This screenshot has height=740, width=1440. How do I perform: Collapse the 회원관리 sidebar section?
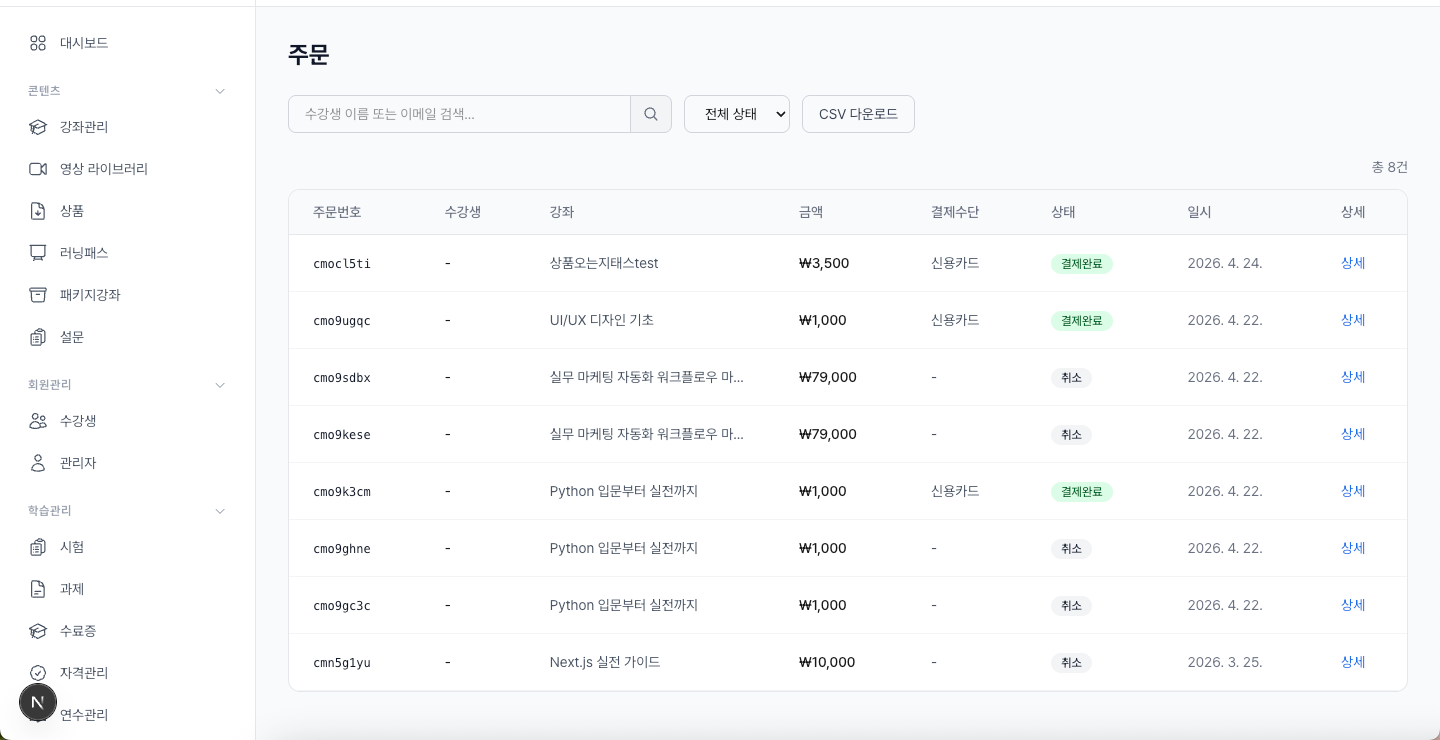click(220, 385)
